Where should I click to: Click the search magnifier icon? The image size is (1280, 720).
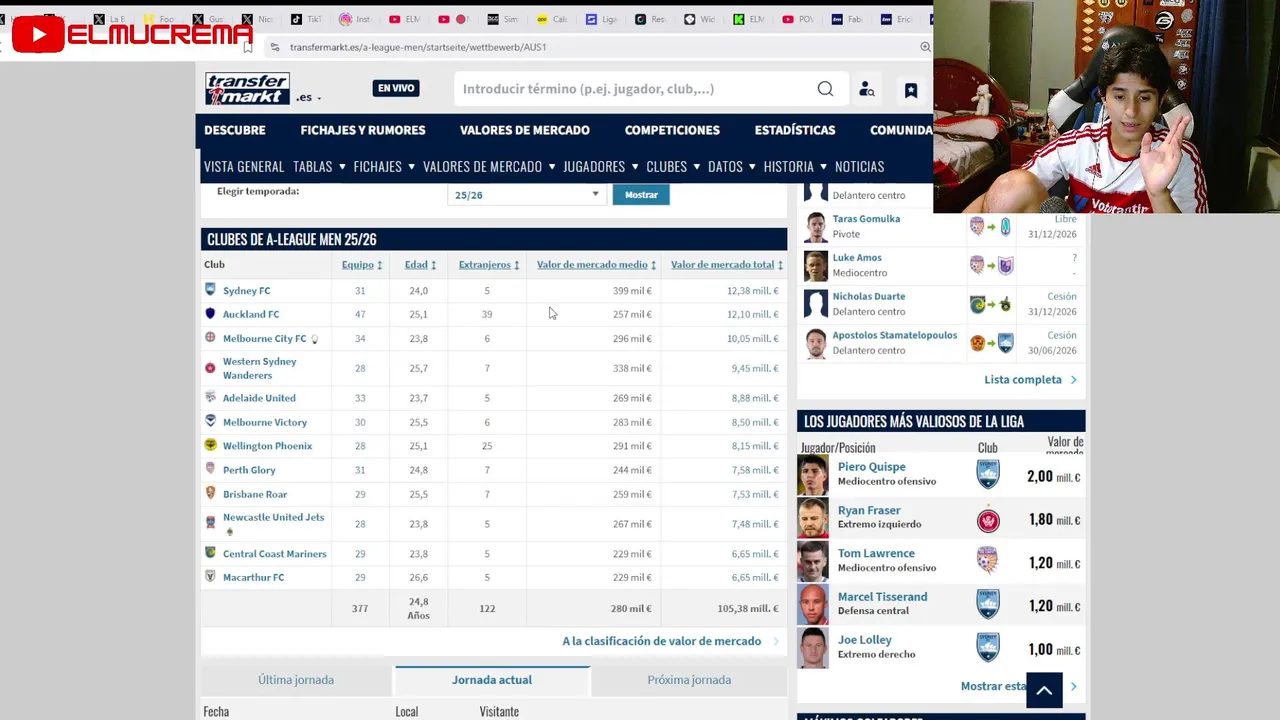825,89
